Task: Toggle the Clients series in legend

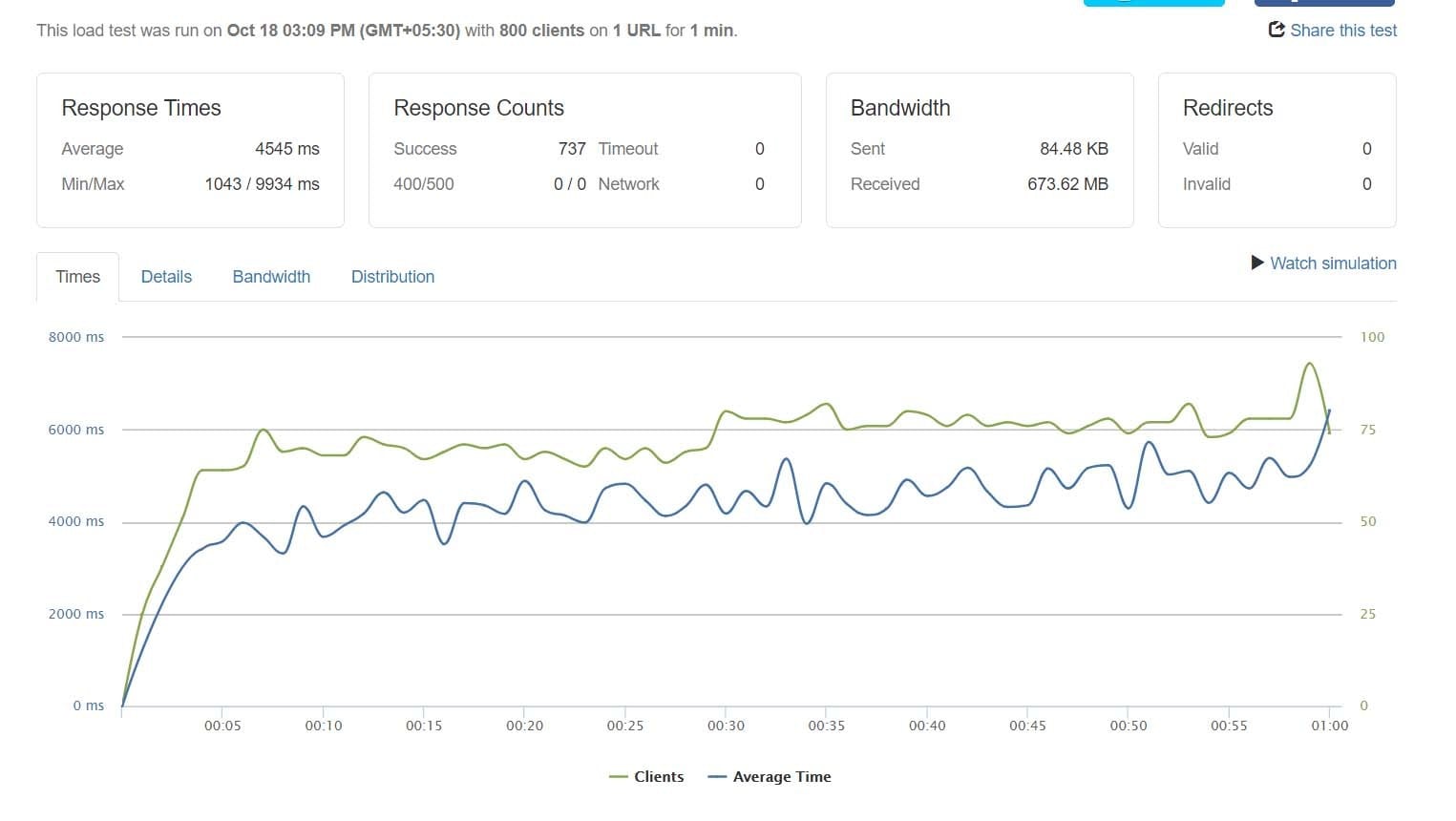Action: coord(659,777)
